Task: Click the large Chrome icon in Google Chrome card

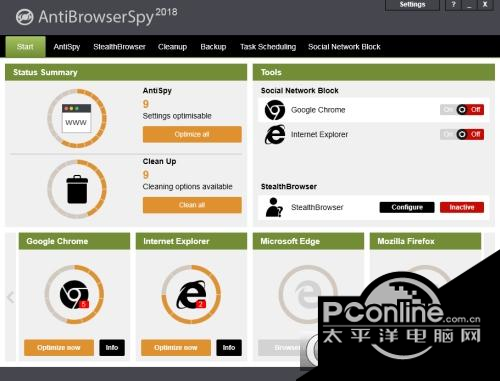Action: tap(74, 295)
